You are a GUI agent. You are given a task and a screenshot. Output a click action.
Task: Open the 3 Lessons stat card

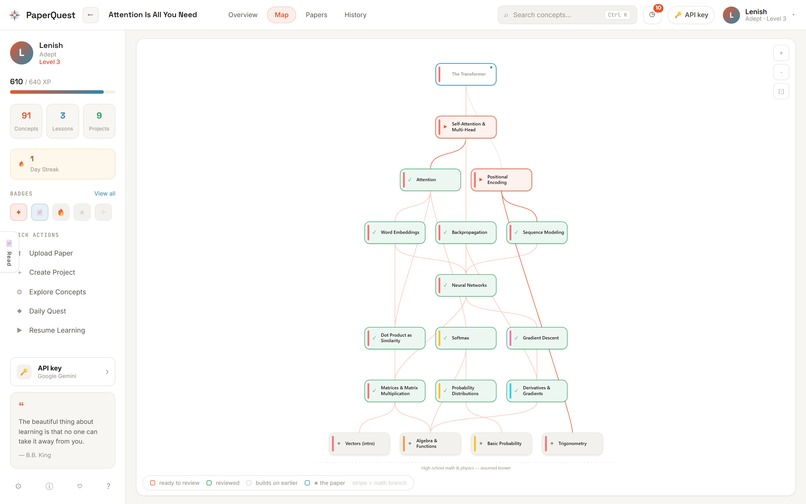(x=63, y=121)
